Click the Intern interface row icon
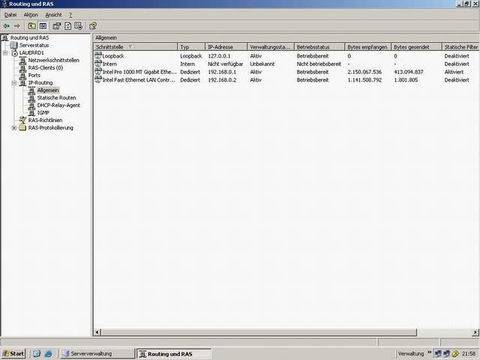Viewport: 480px width, 360px height. [98, 63]
